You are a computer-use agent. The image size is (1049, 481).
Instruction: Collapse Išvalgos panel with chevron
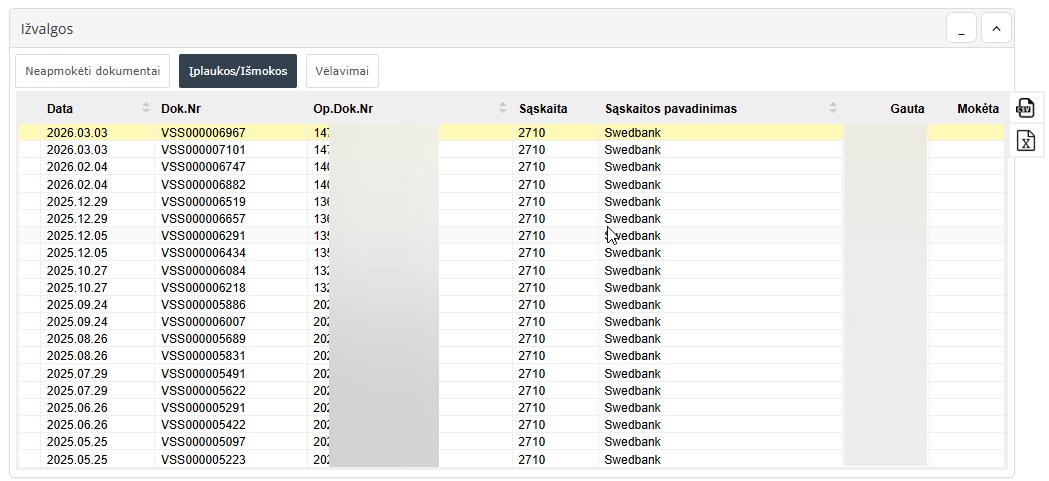pyautogui.click(x=995, y=29)
